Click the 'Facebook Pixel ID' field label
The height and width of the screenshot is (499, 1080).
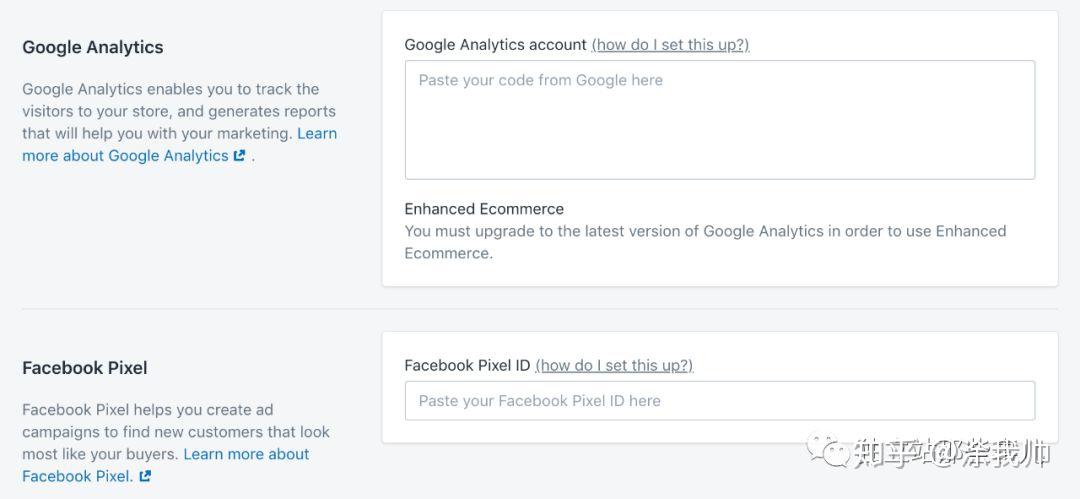[x=467, y=365]
